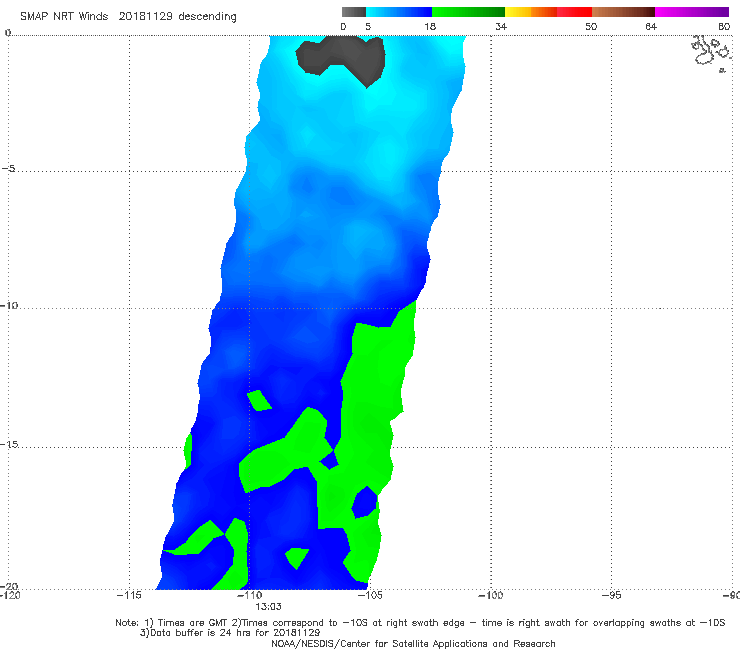
Task: Click the longitude label '-95'
Action: 611,595
